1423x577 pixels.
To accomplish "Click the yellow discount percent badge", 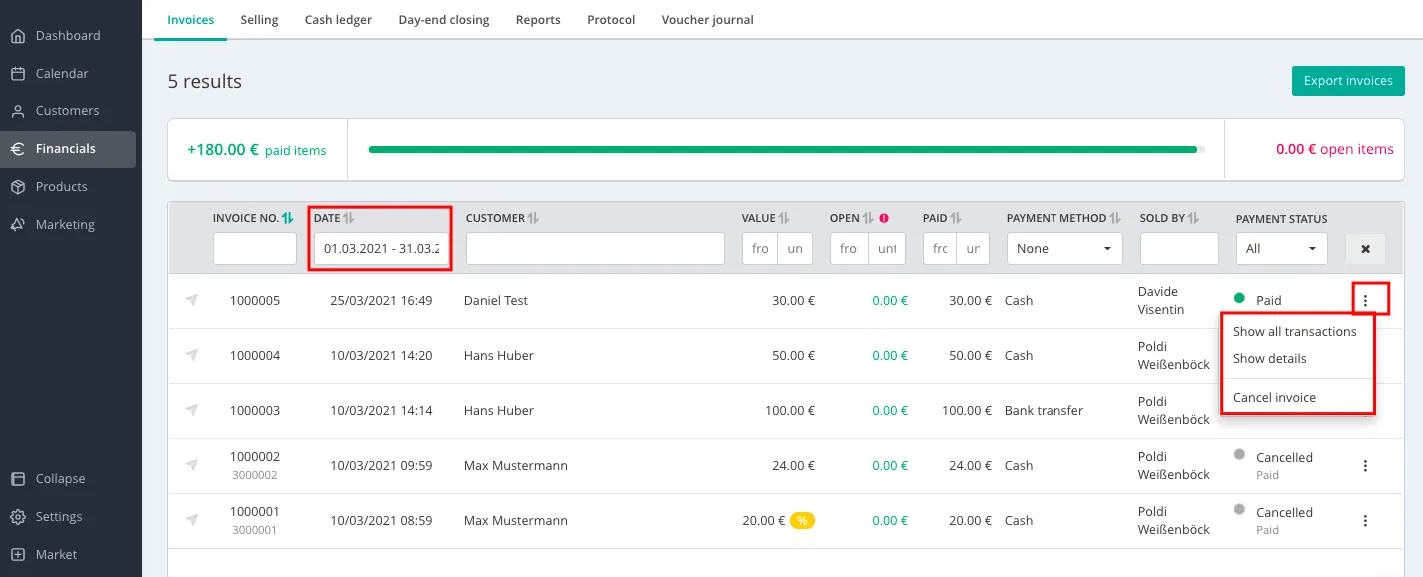I will click(802, 520).
